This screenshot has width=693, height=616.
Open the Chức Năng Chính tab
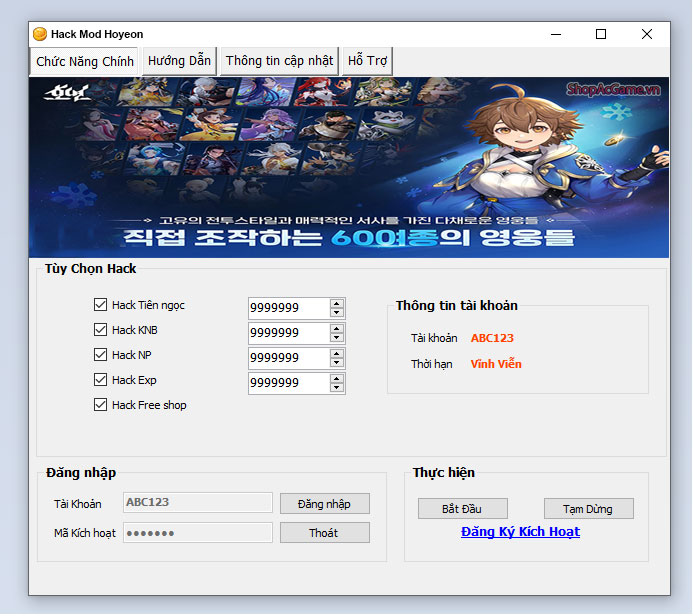pyautogui.click(x=84, y=61)
